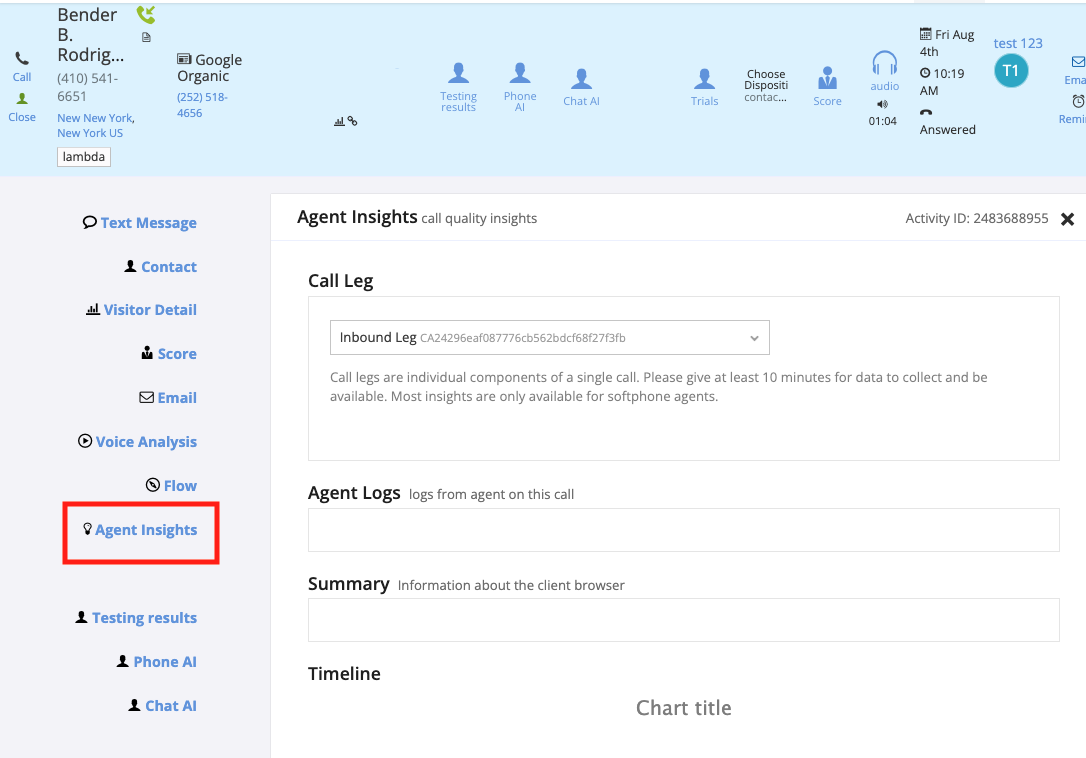Image resolution: width=1086 pixels, height=758 pixels.
Task: Click the green Close contact icon
Action: [21, 100]
